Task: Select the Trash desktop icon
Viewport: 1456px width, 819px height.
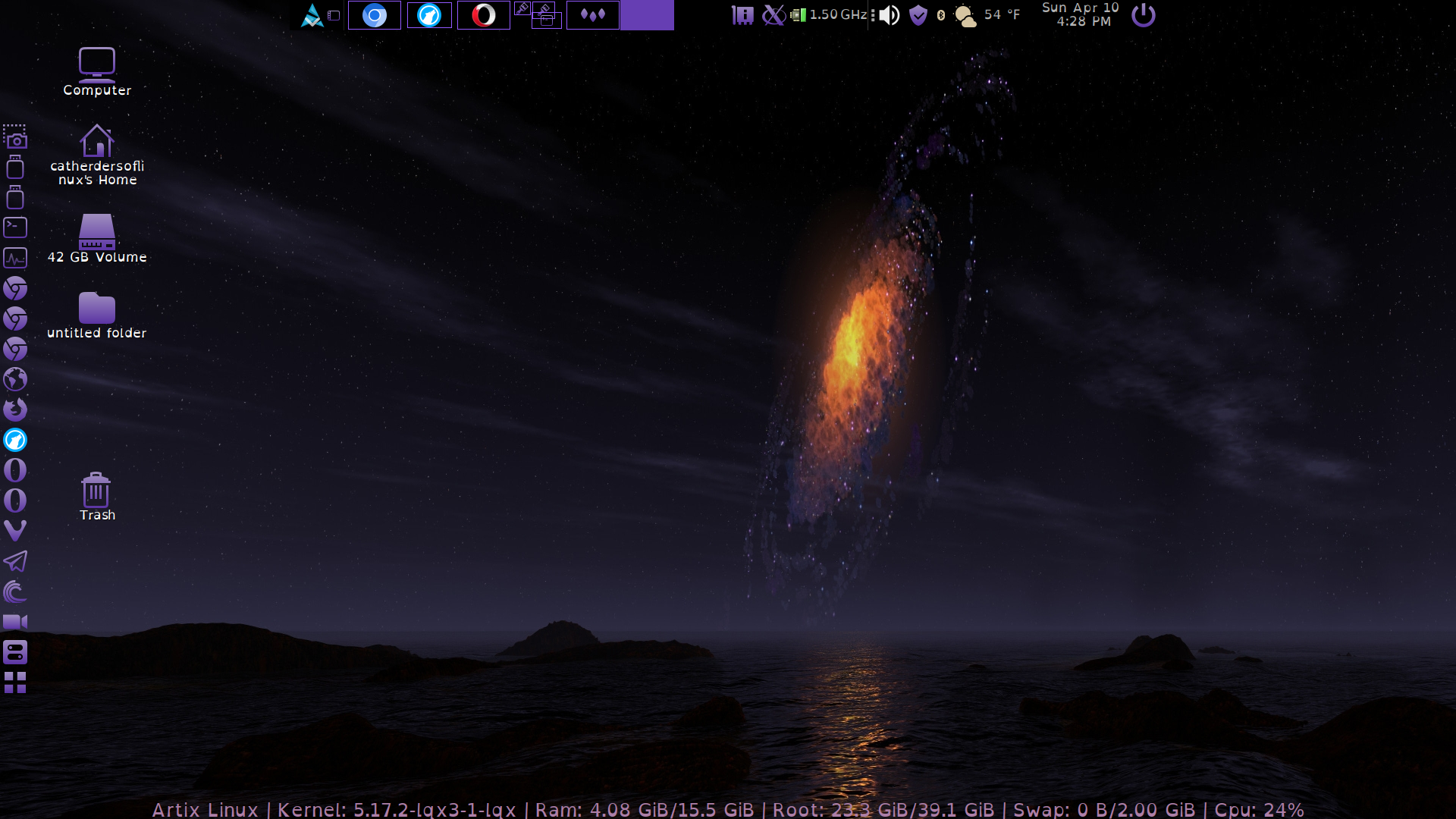Action: [96, 497]
